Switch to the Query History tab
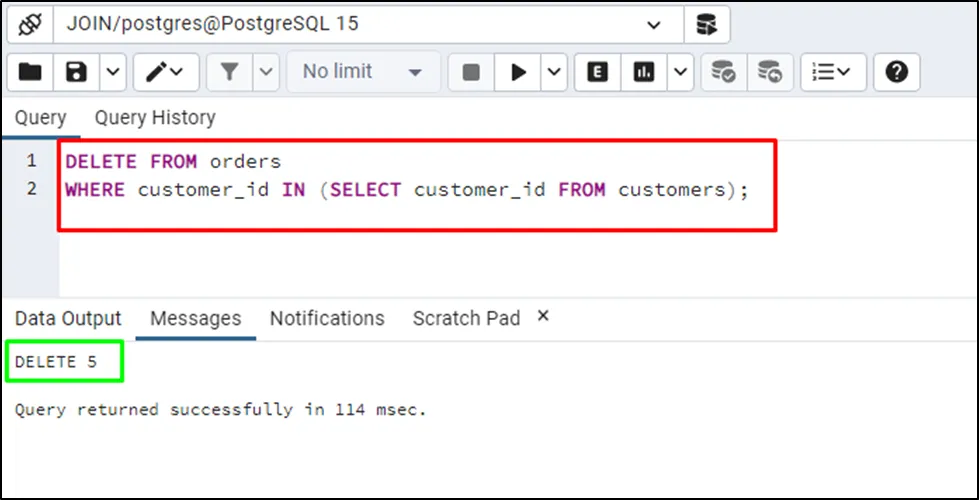 click(155, 118)
